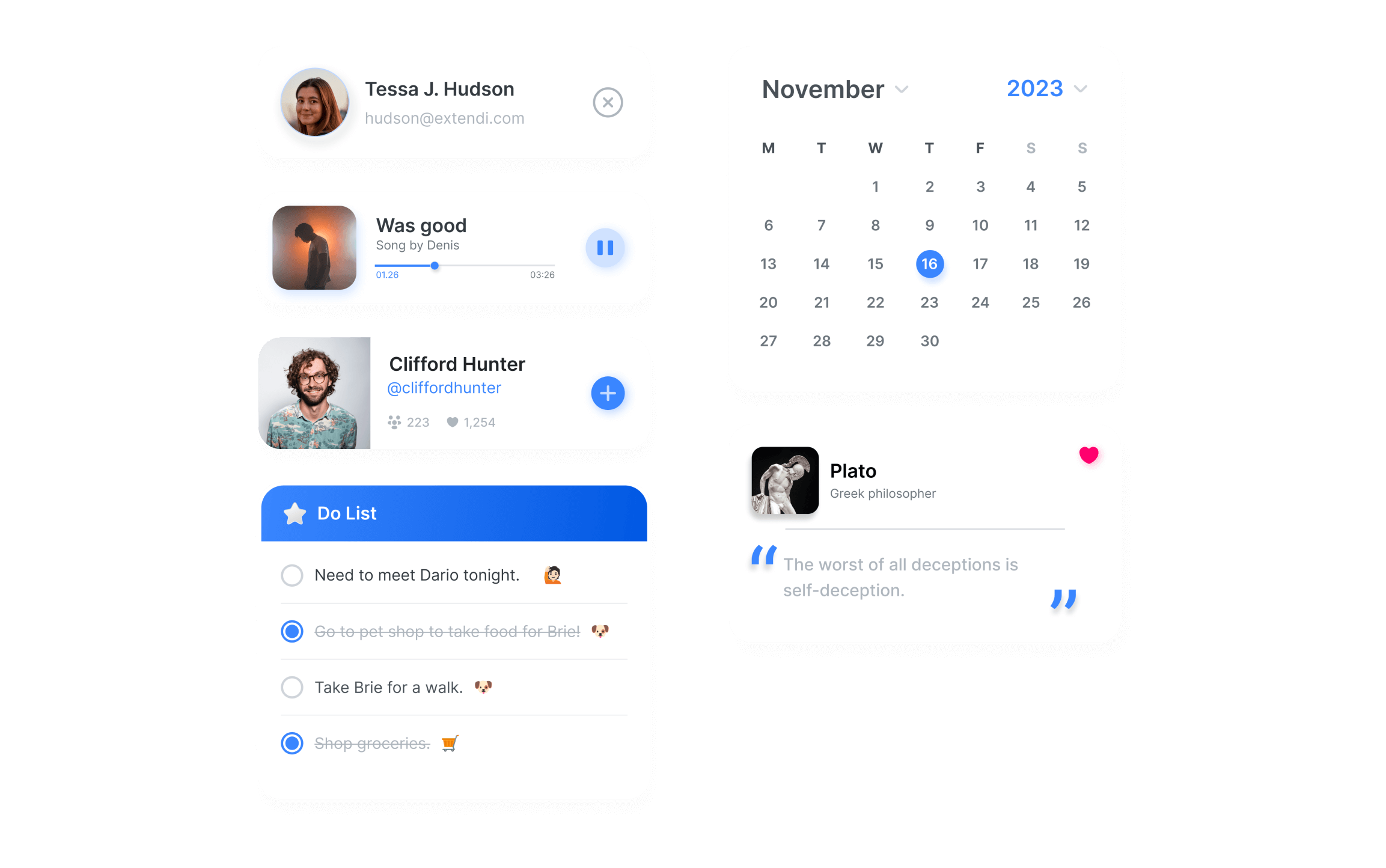The width and height of the screenshot is (1386, 868).
Task: Click the close icon on Tessa J. Hudson card
Action: tap(609, 102)
